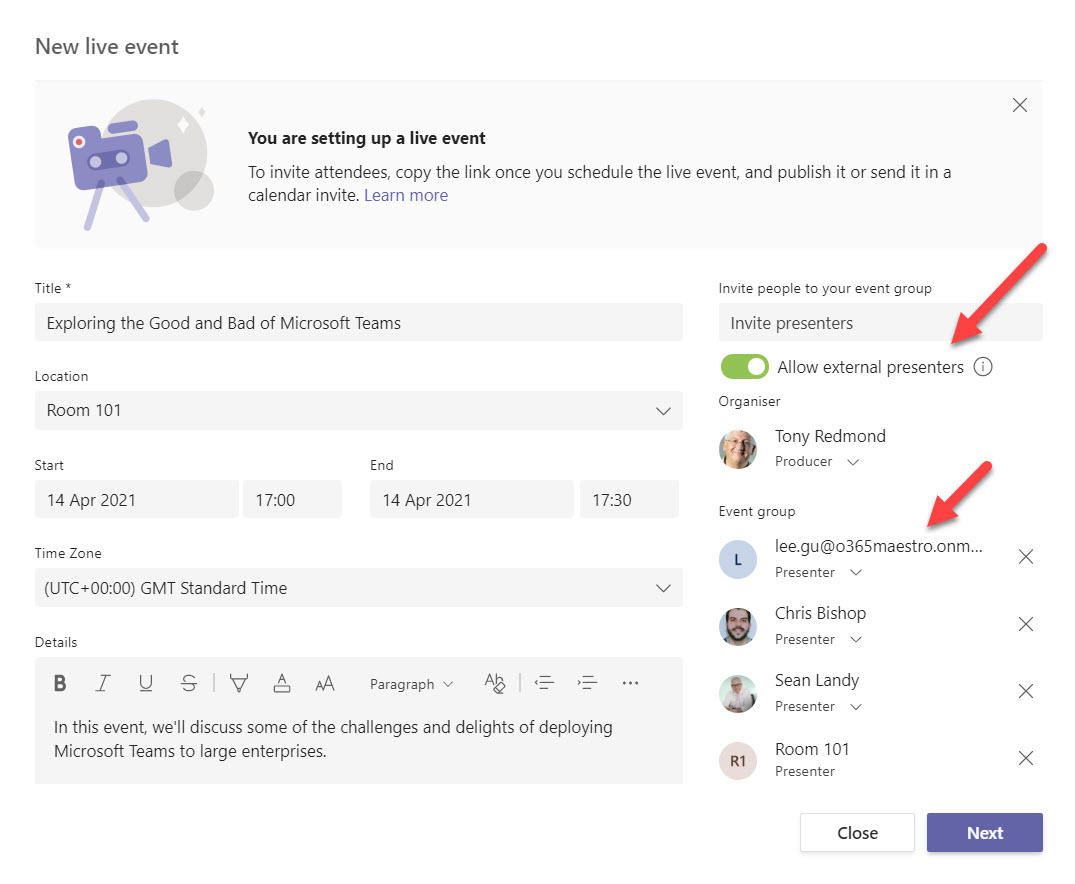Open the Learn more link
This screenshot has width=1075, height=884.
pos(406,195)
